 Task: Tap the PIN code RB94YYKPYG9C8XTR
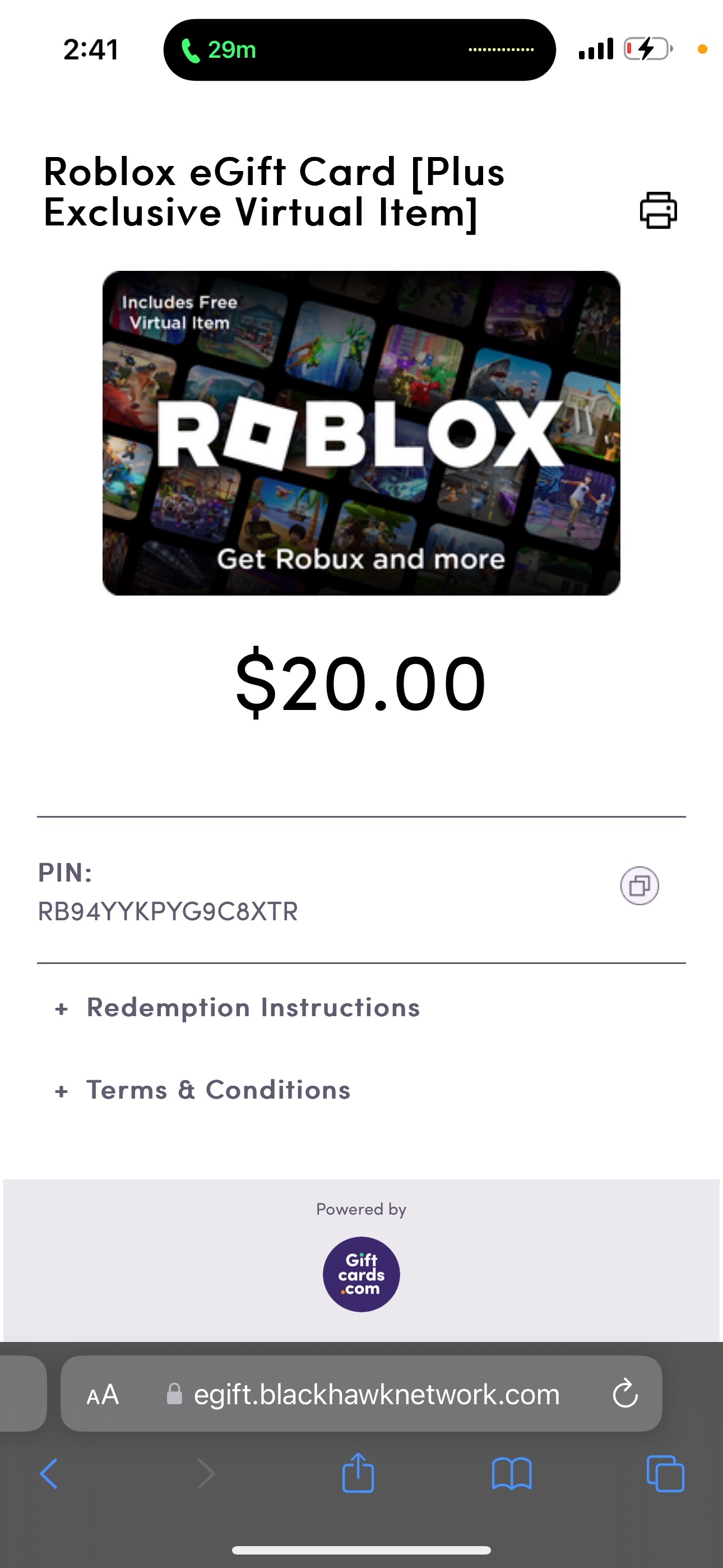[x=168, y=911]
